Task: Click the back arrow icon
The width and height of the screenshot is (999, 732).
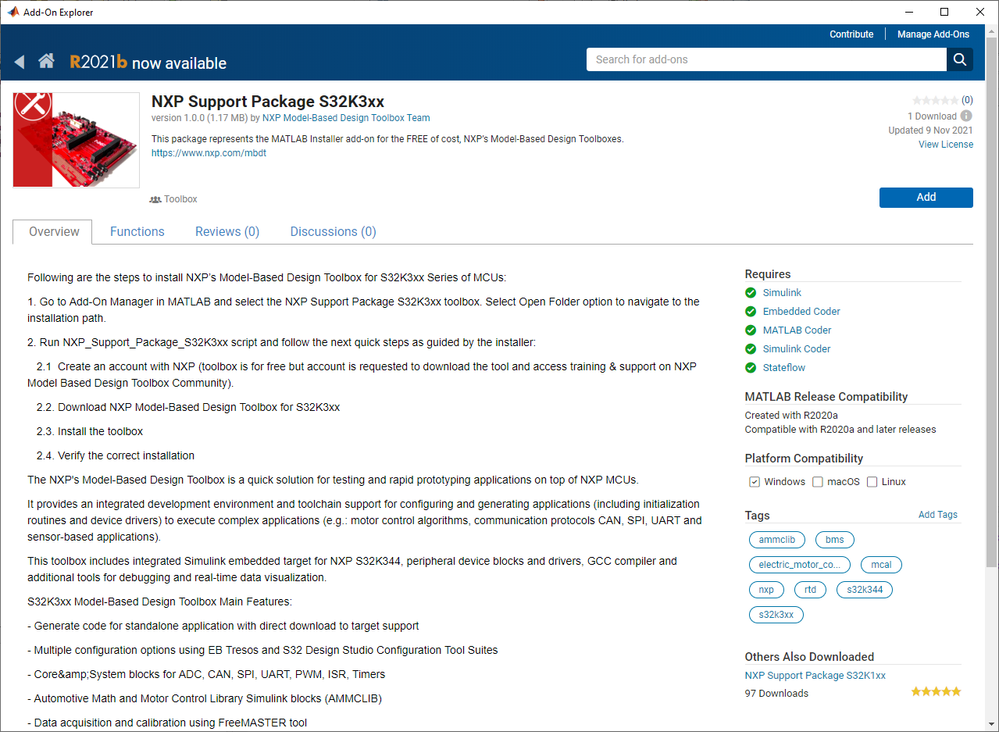Action: (20, 62)
